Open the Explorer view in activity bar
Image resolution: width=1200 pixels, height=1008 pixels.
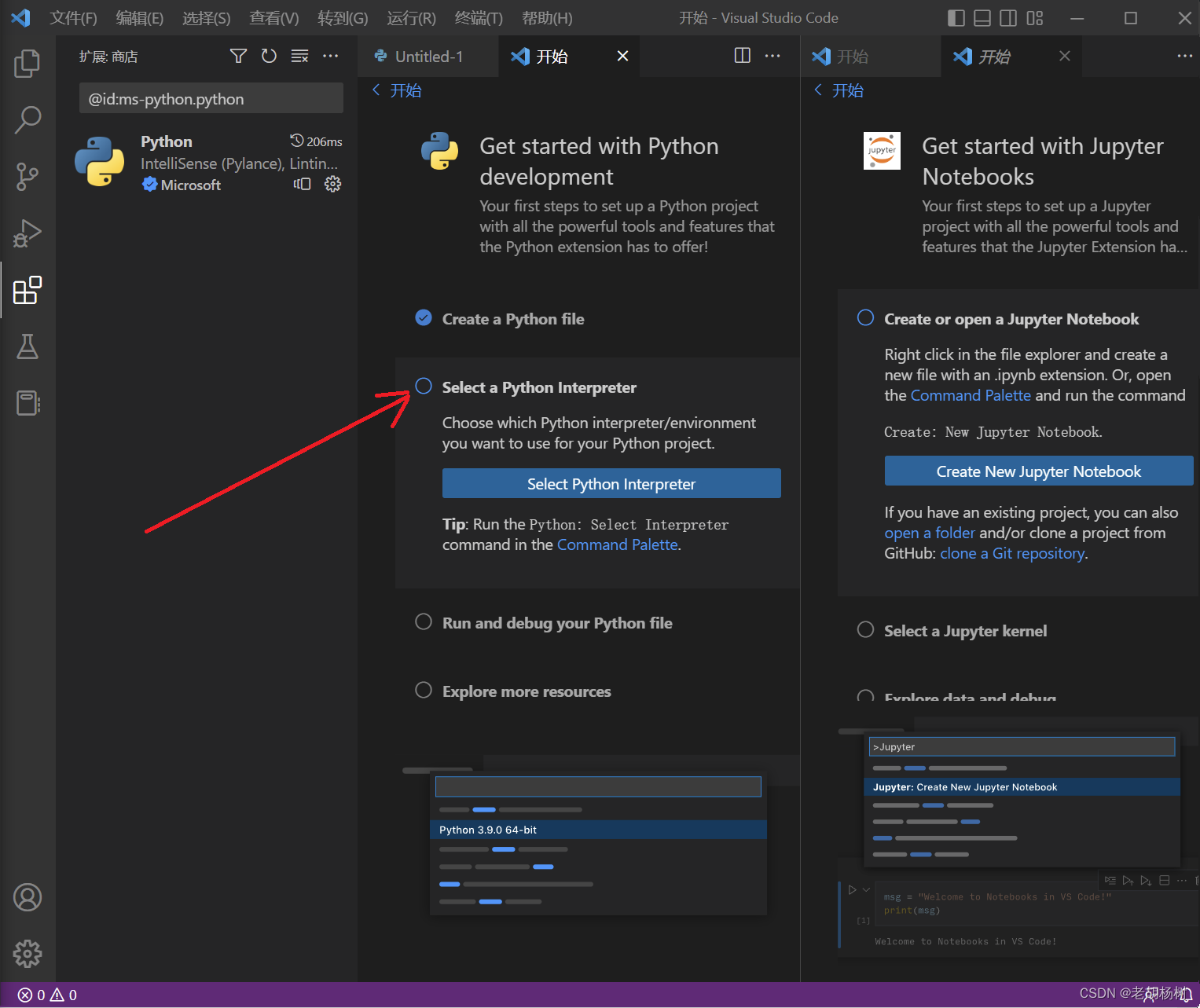(x=28, y=63)
